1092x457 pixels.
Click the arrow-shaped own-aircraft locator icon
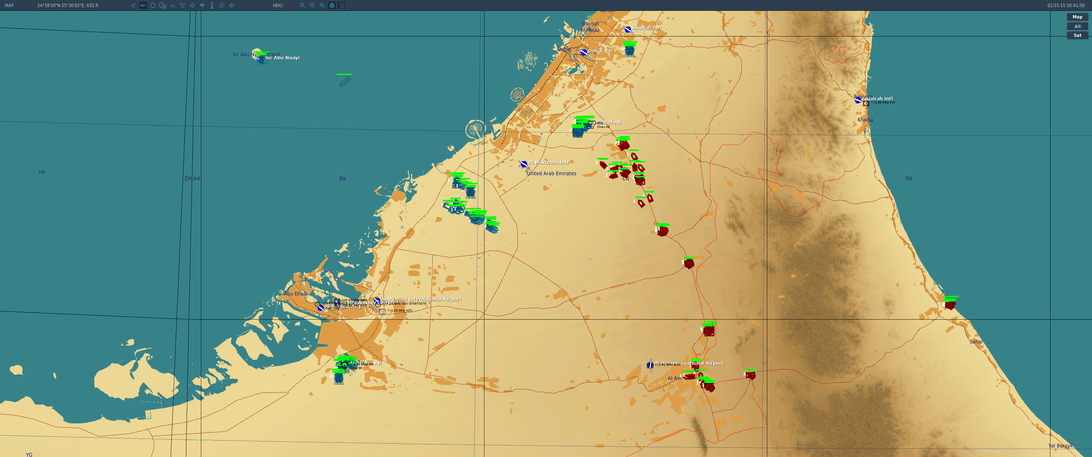point(133,5)
